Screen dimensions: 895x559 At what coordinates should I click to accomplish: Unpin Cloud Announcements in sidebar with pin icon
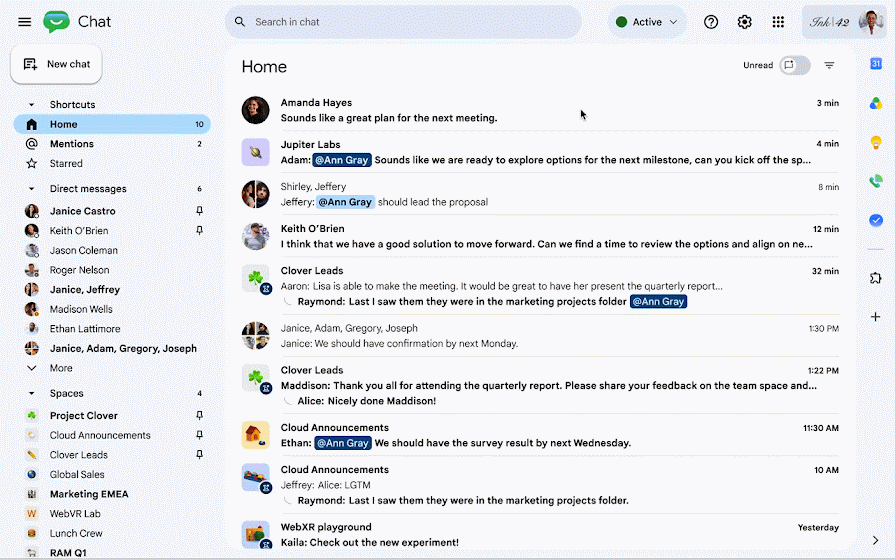pos(199,435)
